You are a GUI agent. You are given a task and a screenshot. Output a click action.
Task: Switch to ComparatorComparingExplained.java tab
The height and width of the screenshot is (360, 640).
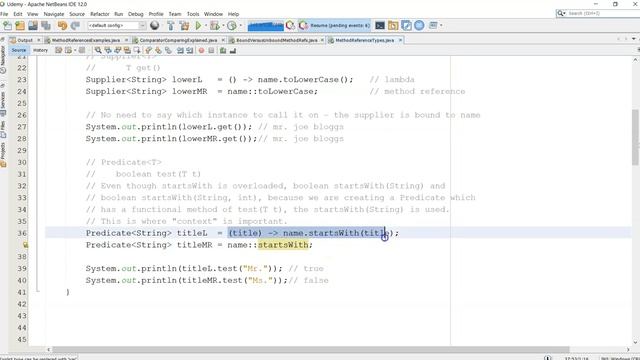(178, 40)
